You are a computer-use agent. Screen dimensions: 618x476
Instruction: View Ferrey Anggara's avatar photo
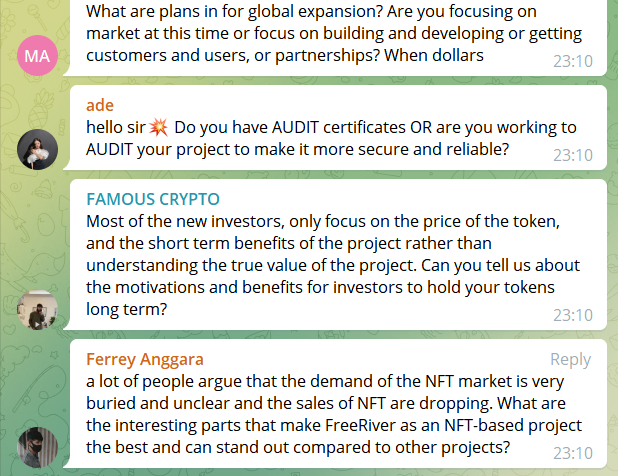pyautogui.click(x=38, y=446)
